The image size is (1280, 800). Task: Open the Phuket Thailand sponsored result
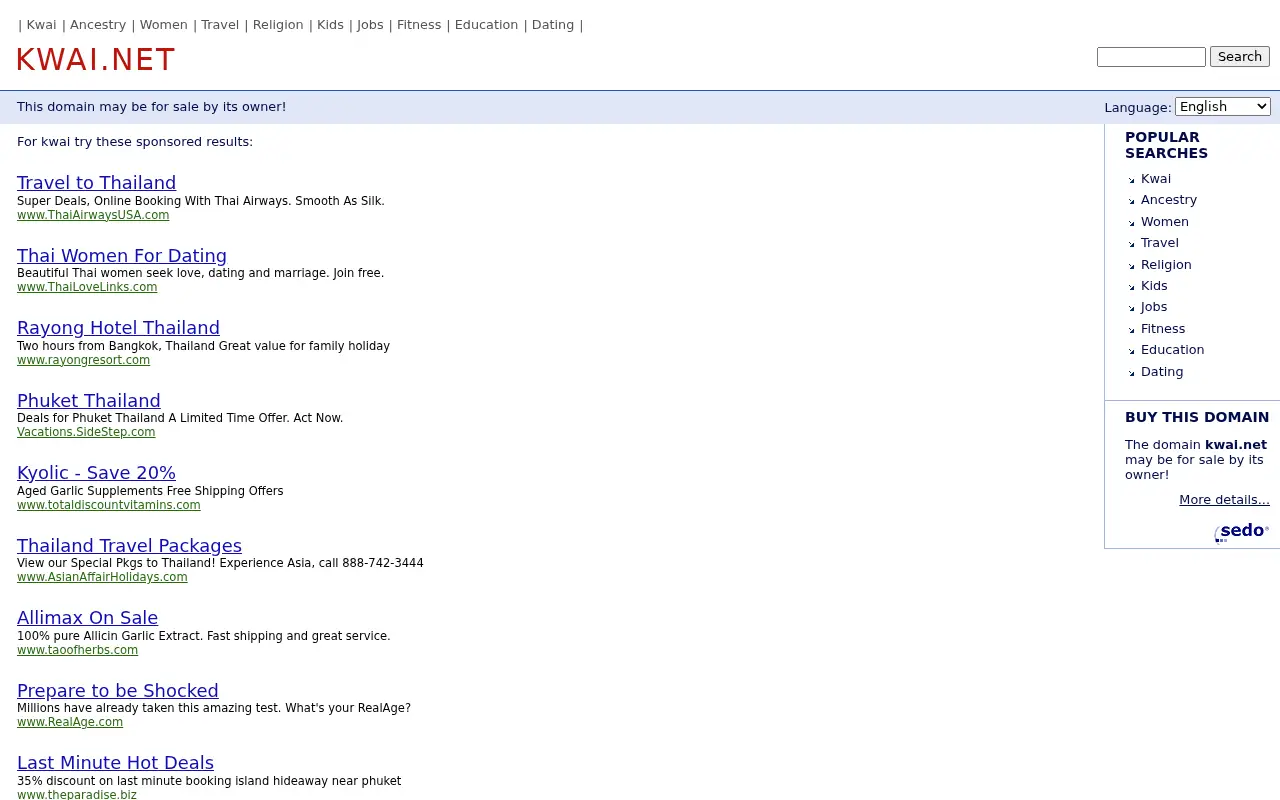89,401
